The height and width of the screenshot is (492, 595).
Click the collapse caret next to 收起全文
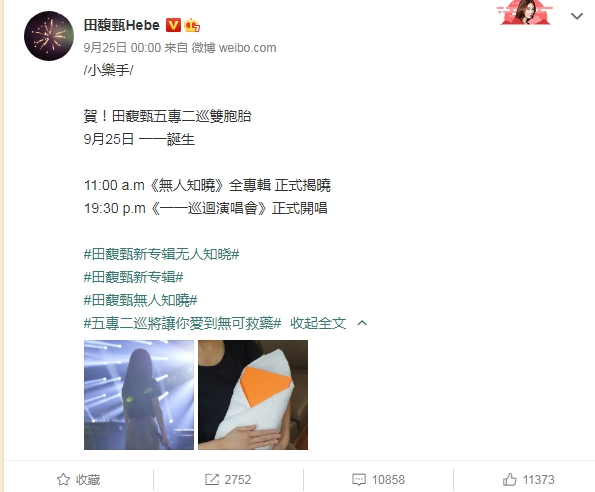pos(362,323)
